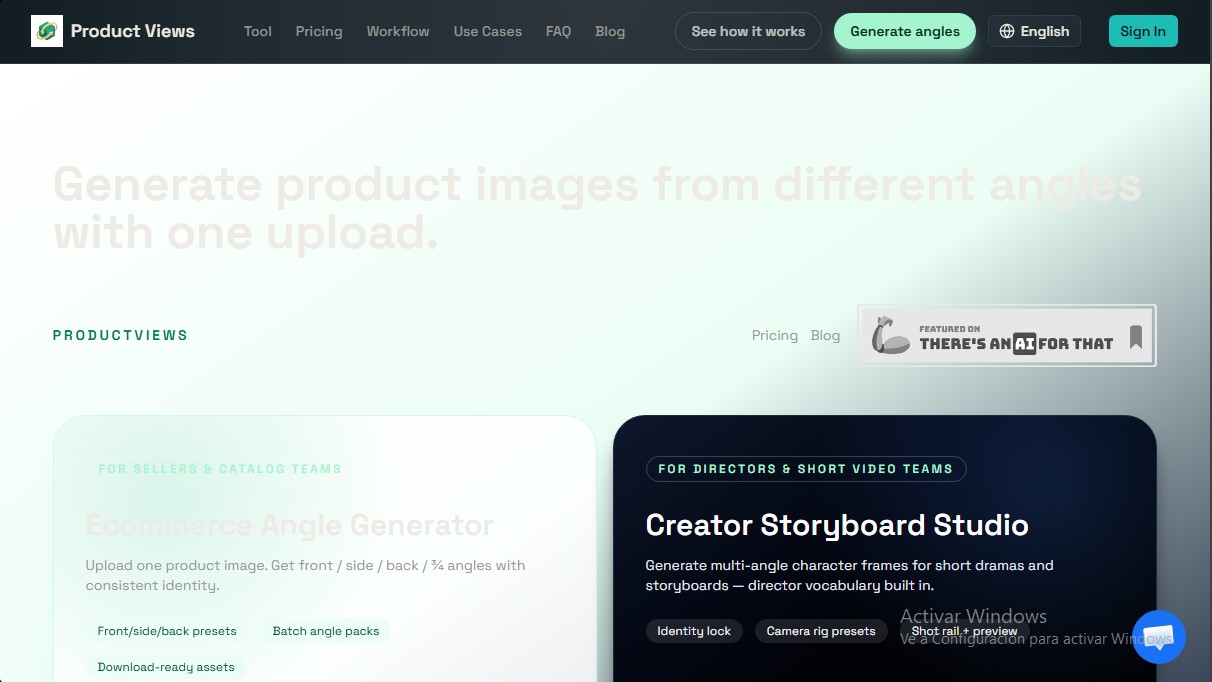Click the PRODUCTVIEWS label text
The height and width of the screenshot is (682, 1212).
(120, 335)
